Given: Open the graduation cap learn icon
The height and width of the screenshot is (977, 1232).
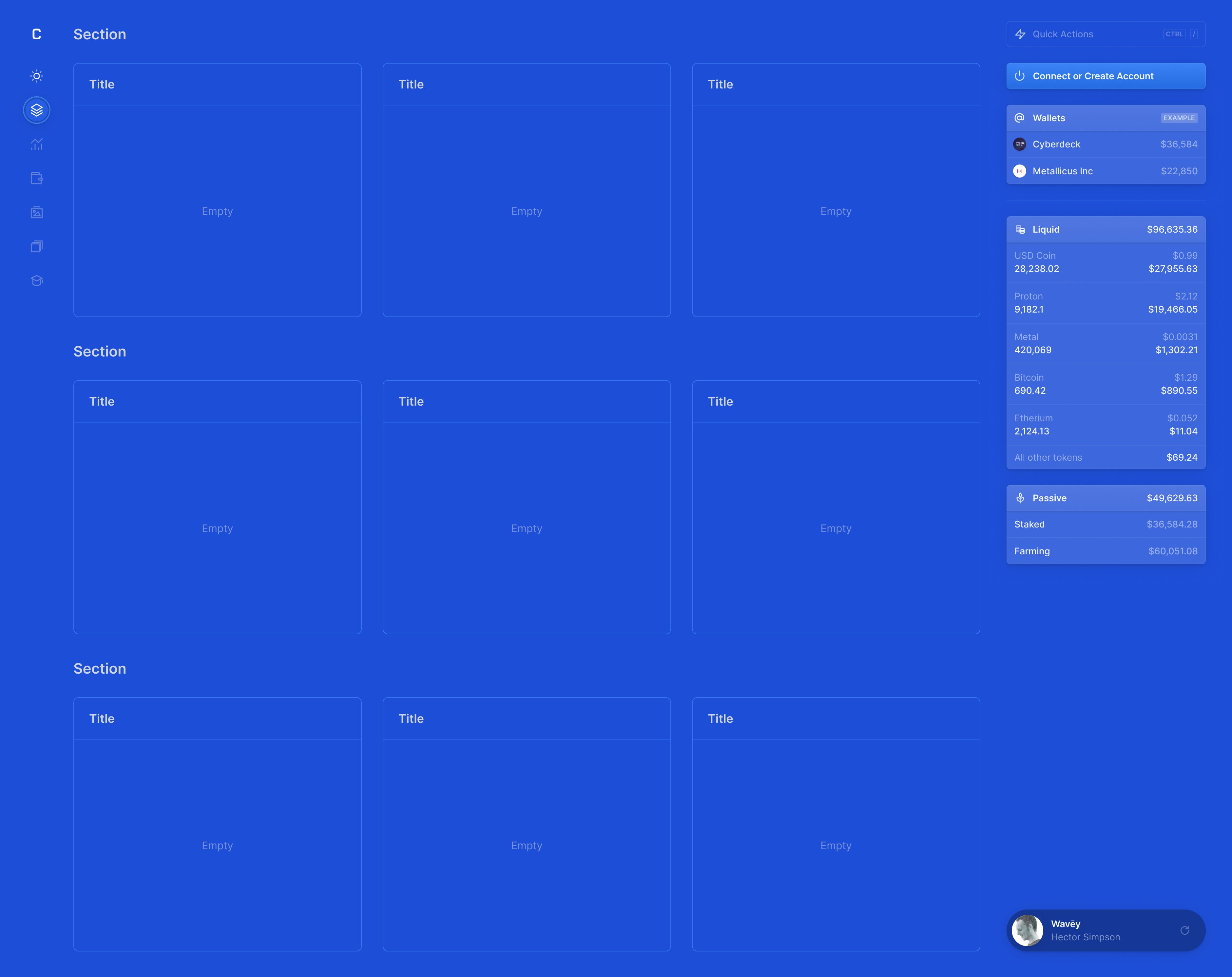Looking at the screenshot, I should coord(37,280).
